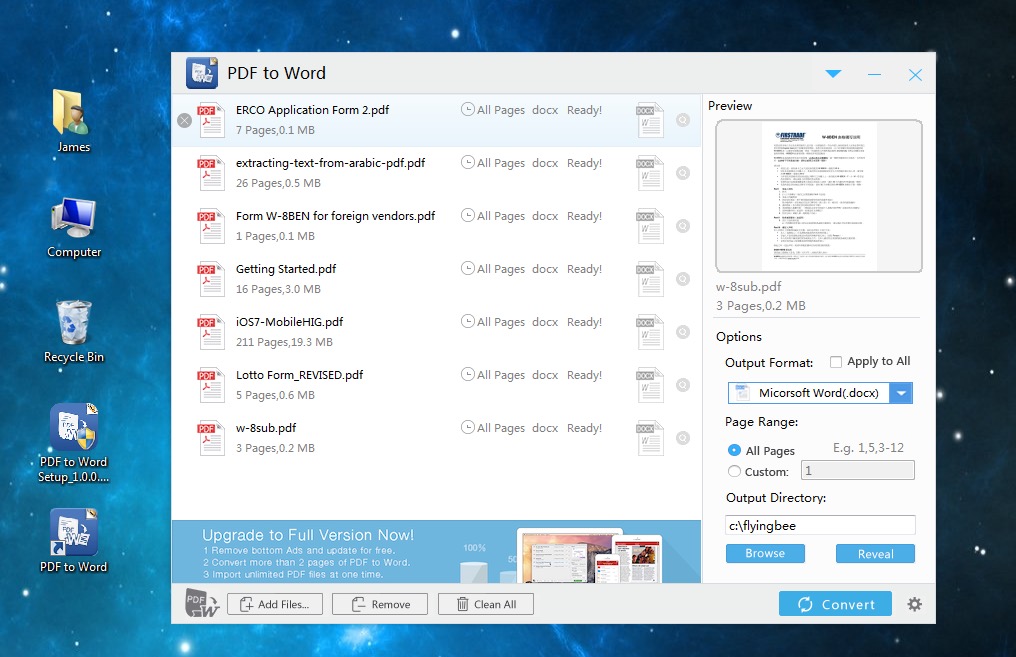Minimize the PDF to Word window

point(874,75)
